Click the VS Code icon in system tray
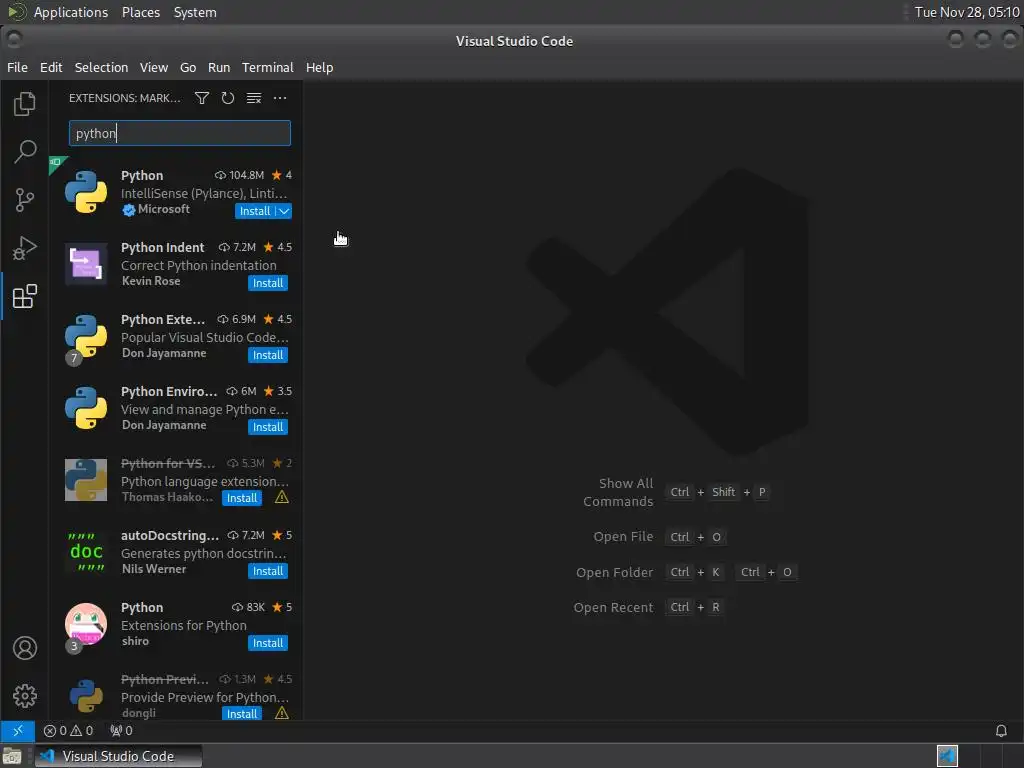 click(947, 756)
